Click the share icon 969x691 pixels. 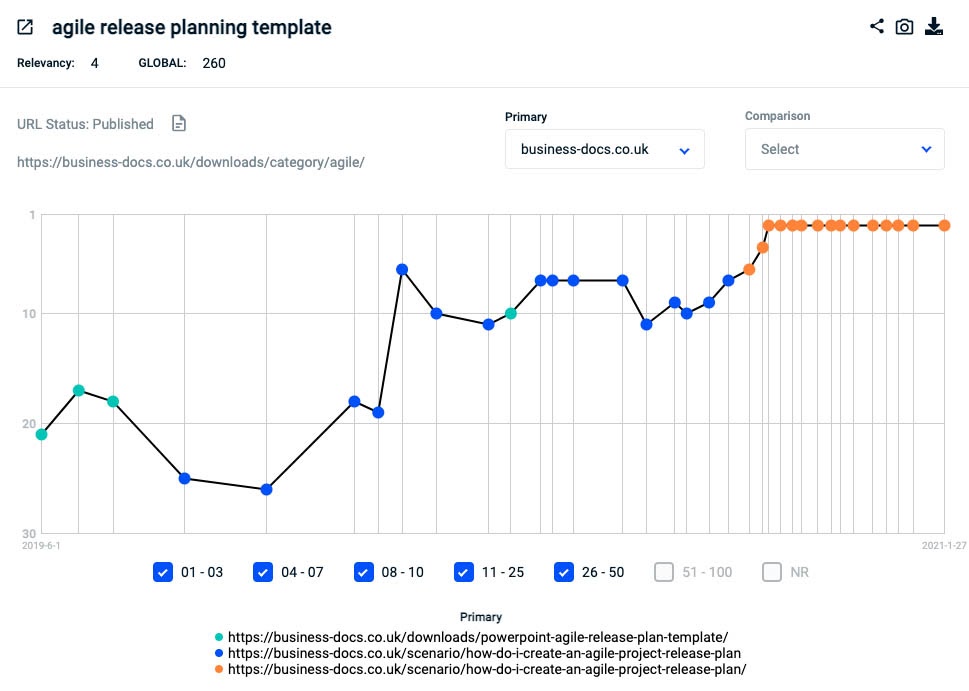point(877,27)
